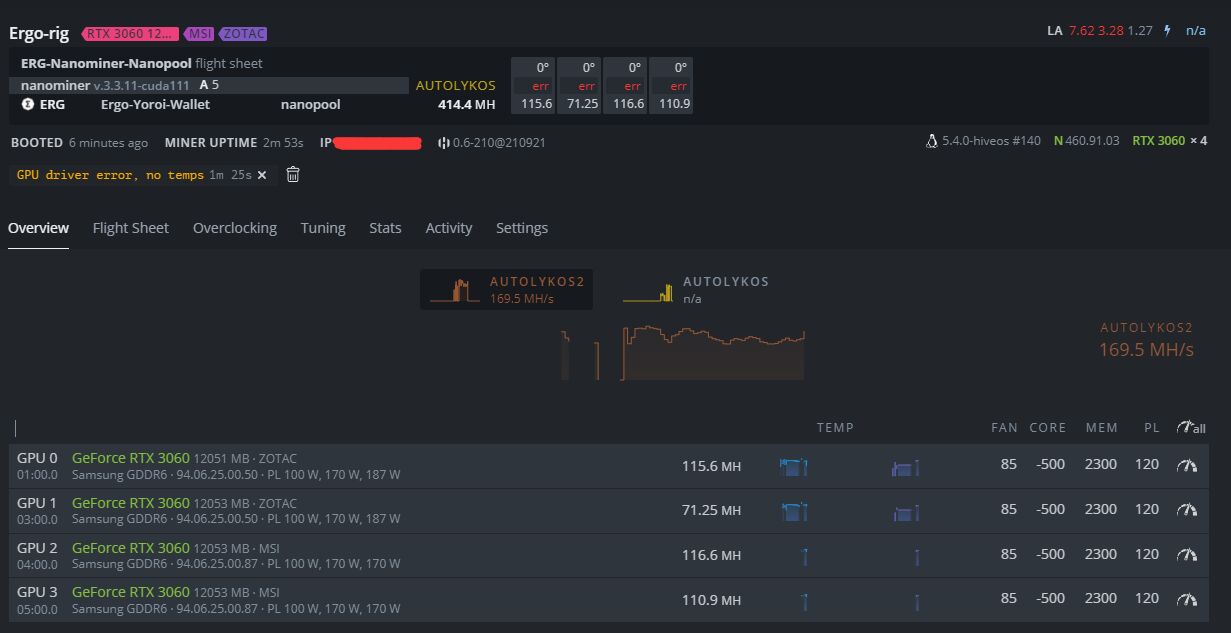This screenshot has height=633, width=1231.
Task: Open the Overclocking tab
Action: tap(234, 228)
